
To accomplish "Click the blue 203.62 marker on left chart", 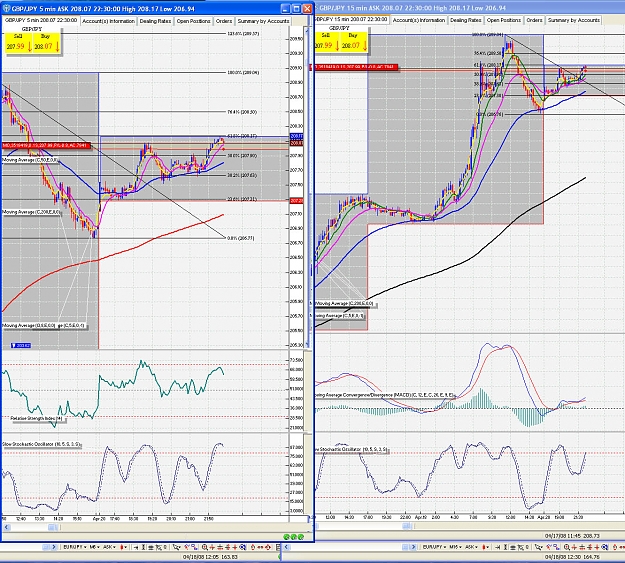I will [21, 345].
